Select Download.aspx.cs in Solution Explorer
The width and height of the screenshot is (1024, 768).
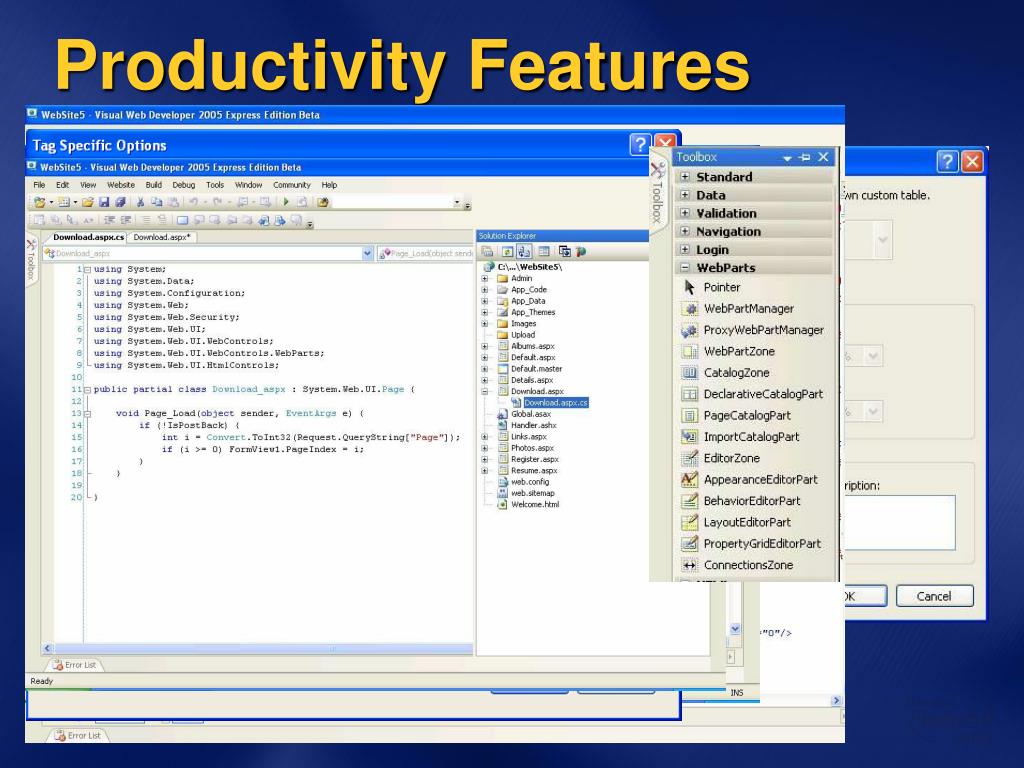pyautogui.click(x=555, y=403)
